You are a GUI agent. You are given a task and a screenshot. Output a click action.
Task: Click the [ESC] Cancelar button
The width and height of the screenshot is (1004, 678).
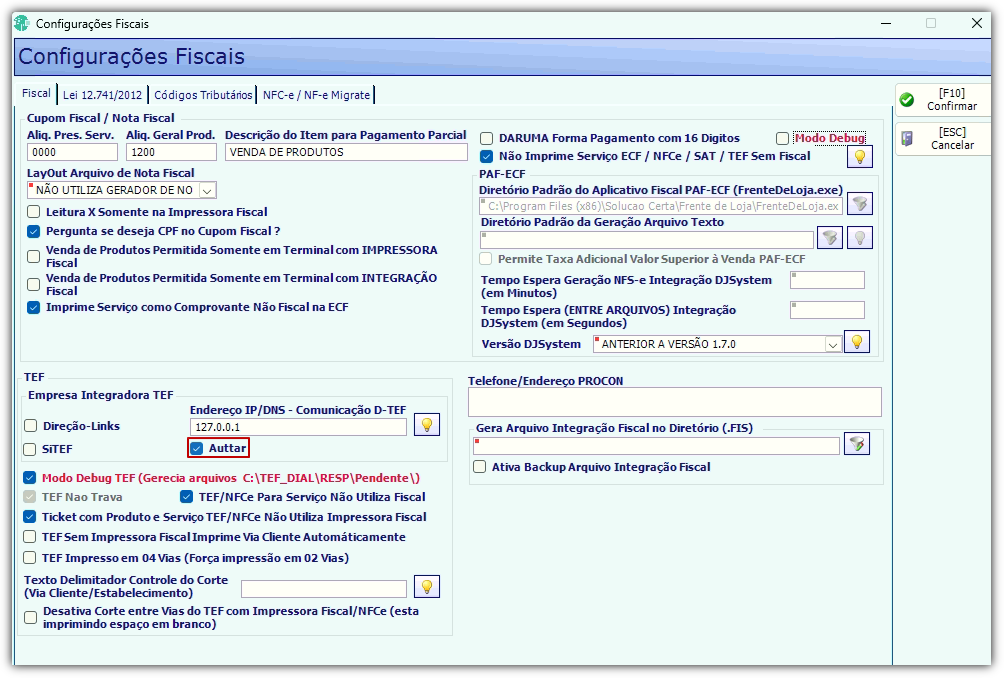tap(943, 139)
